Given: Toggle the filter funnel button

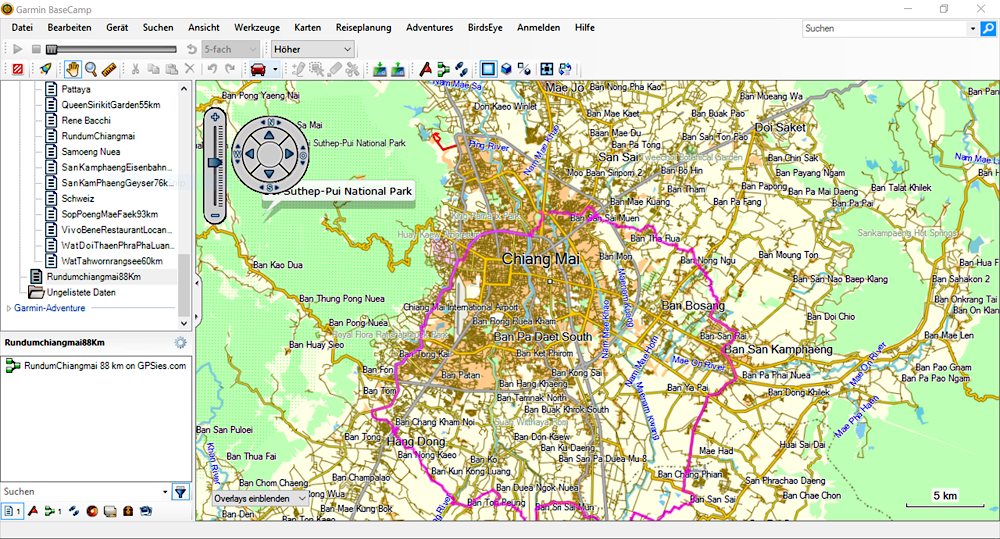Looking at the screenshot, I should click(180, 492).
